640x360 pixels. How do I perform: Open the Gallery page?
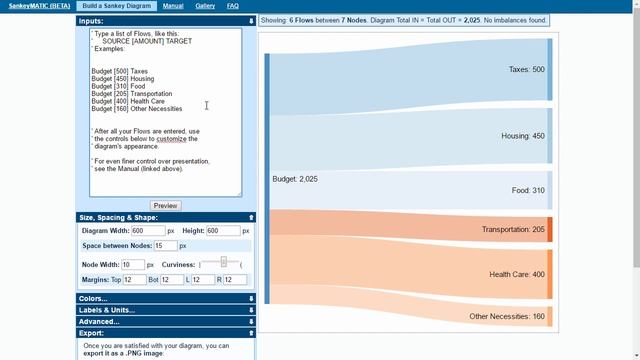tap(205, 6)
